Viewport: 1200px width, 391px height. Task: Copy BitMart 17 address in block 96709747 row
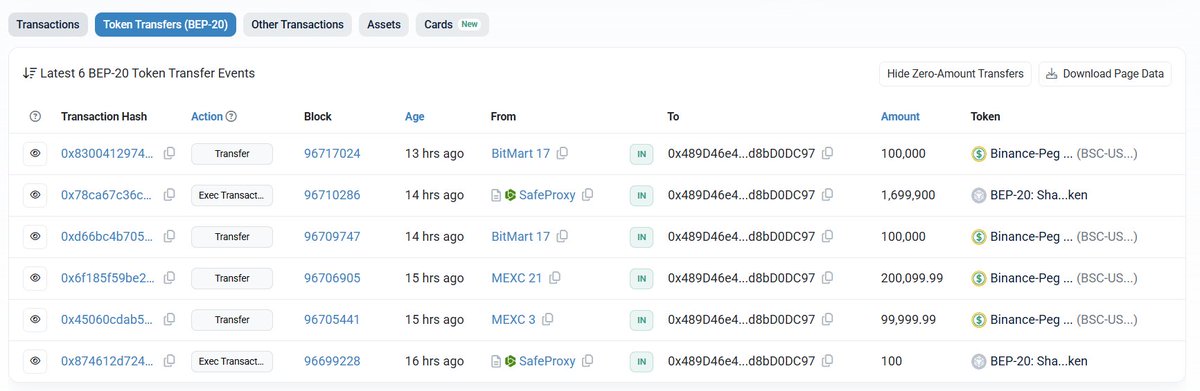click(x=563, y=236)
